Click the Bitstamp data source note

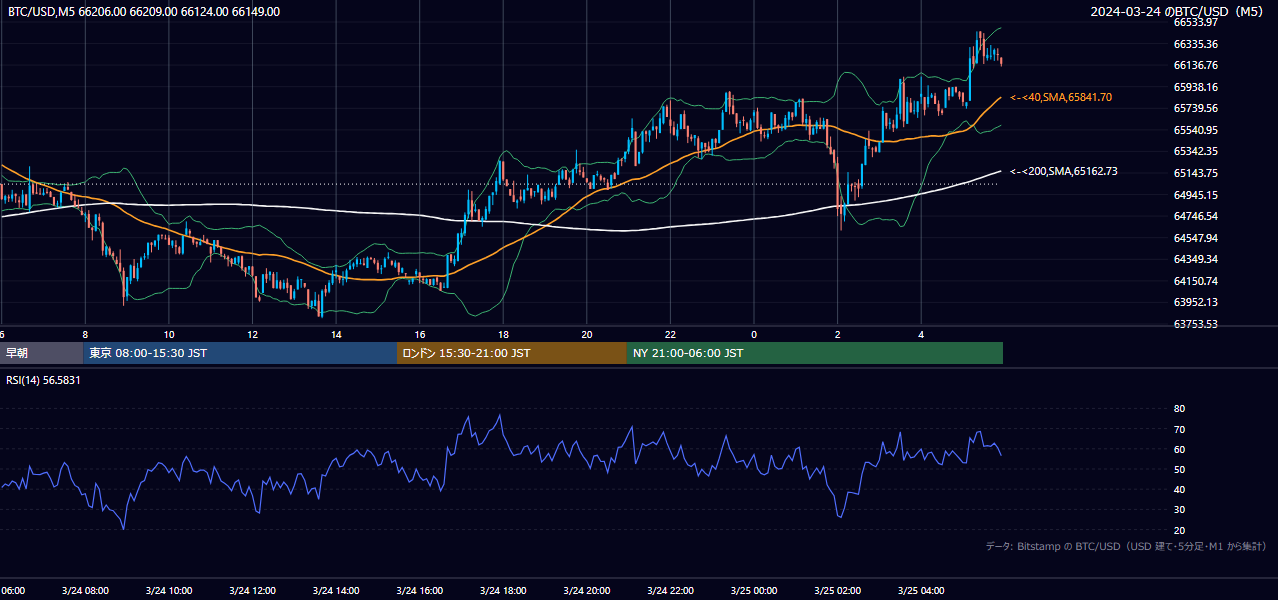pyautogui.click(x=1126, y=547)
